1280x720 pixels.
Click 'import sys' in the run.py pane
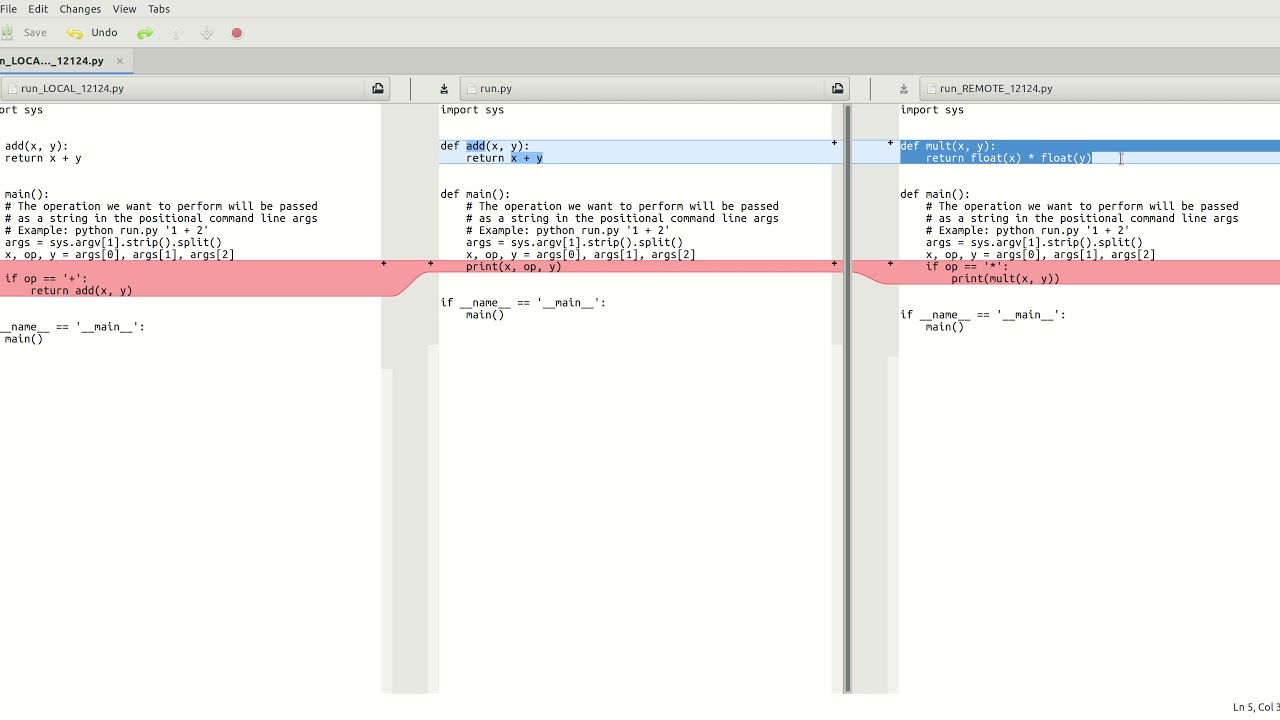pyautogui.click(x=472, y=110)
